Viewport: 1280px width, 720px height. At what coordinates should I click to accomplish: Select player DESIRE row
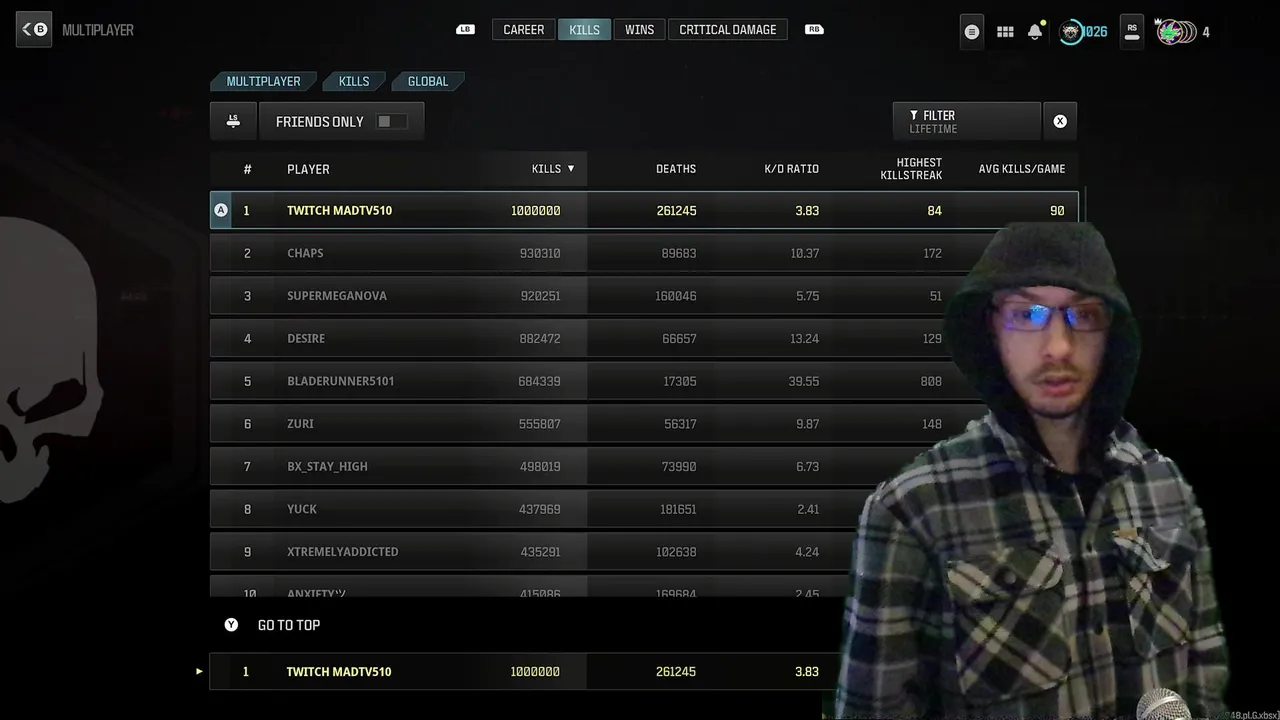(644, 338)
